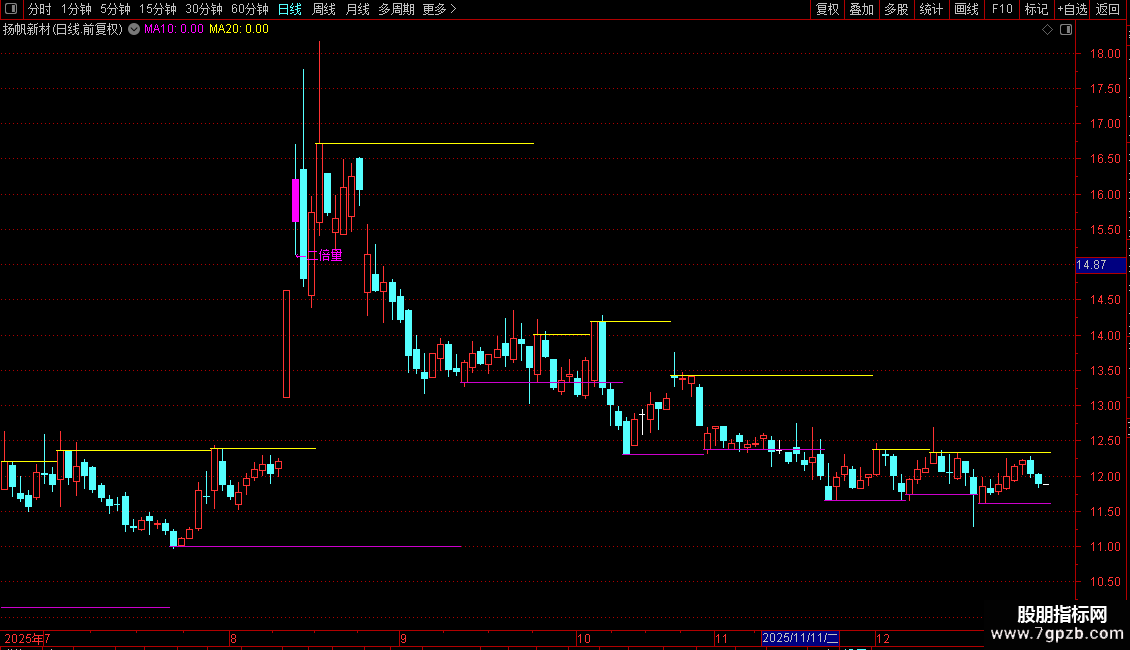Click the 叠加 overlay button
Screen dimensions: 1130x650
click(x=861, y=9)
